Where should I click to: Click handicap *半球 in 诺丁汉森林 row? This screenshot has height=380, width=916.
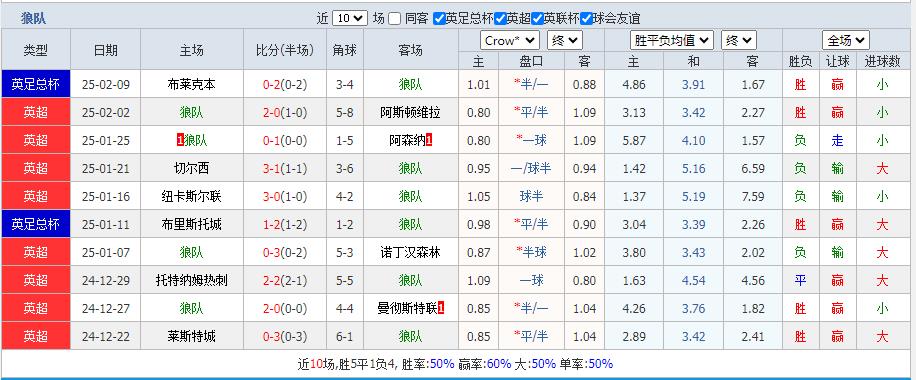click(531, 253)
